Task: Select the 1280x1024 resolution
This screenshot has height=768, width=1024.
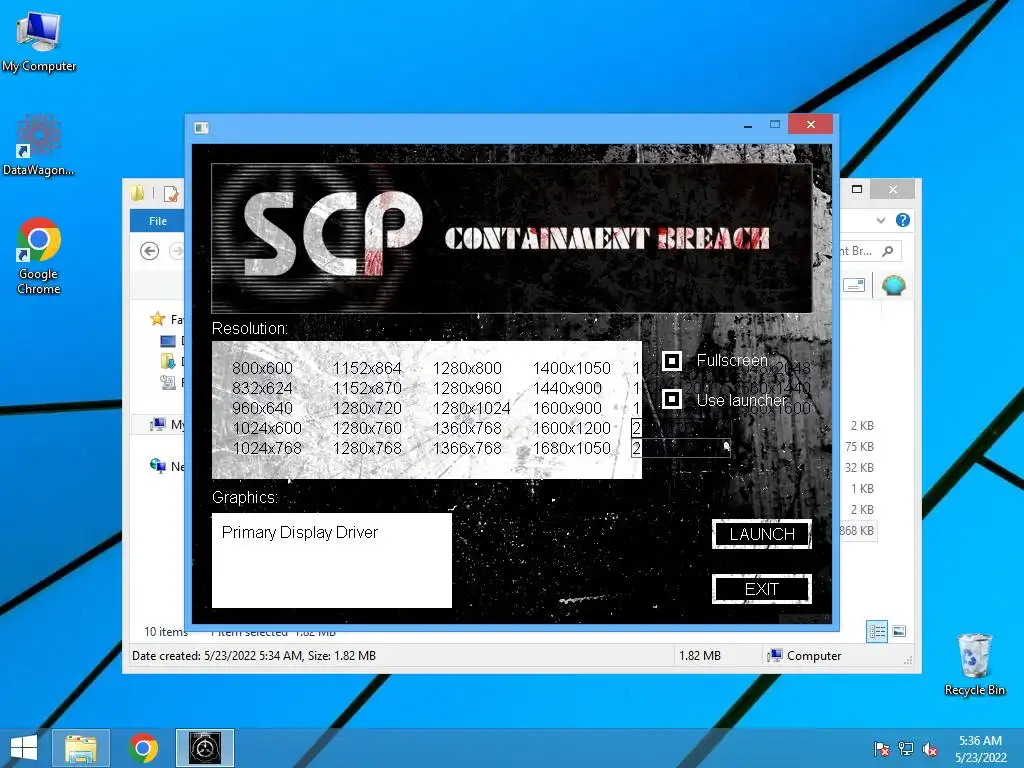Action: (x=472, y=408)
